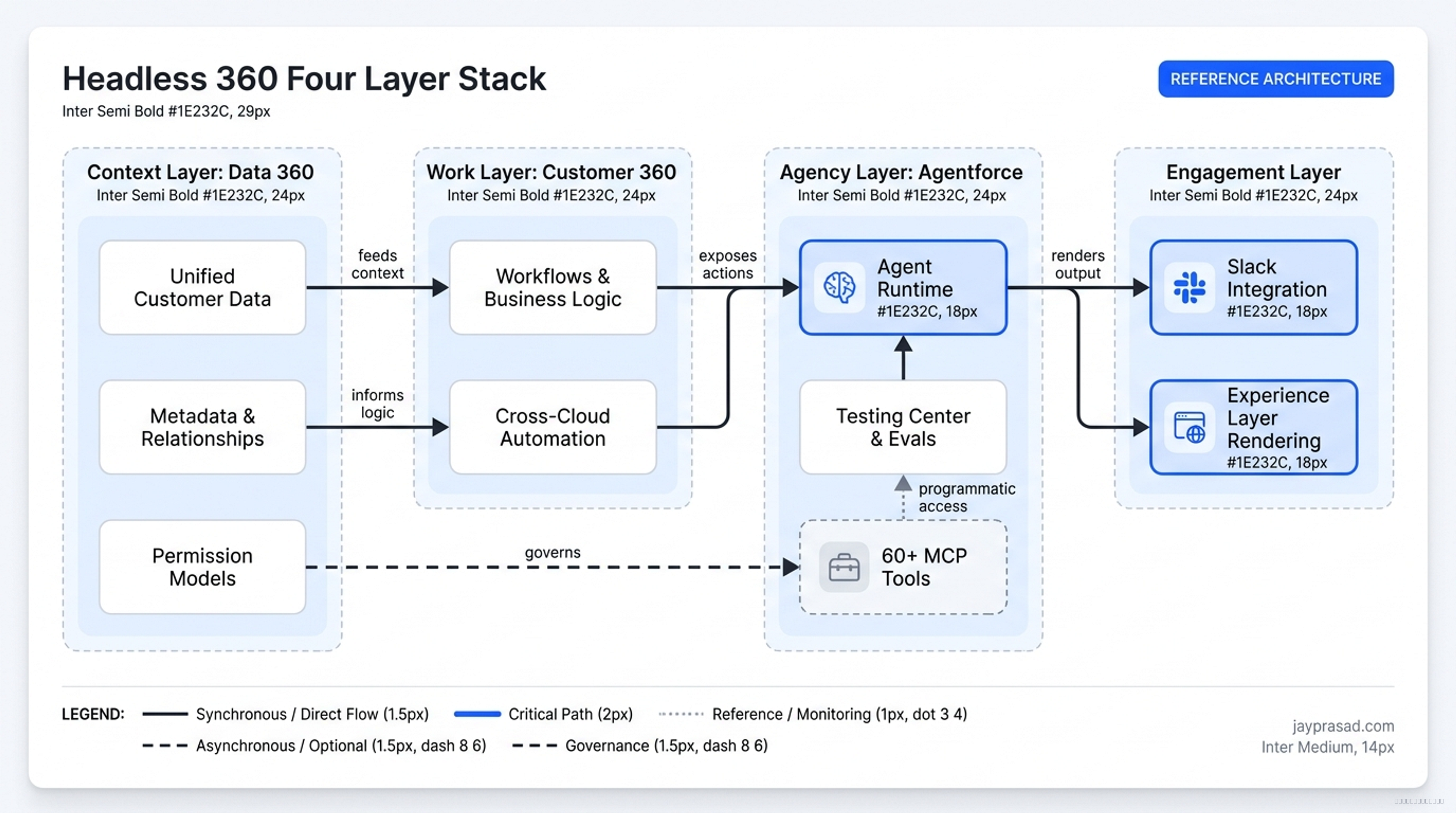1456x813 pixels.
Task: Click the font note under Context Layer heading
Action: pos(201,196)
